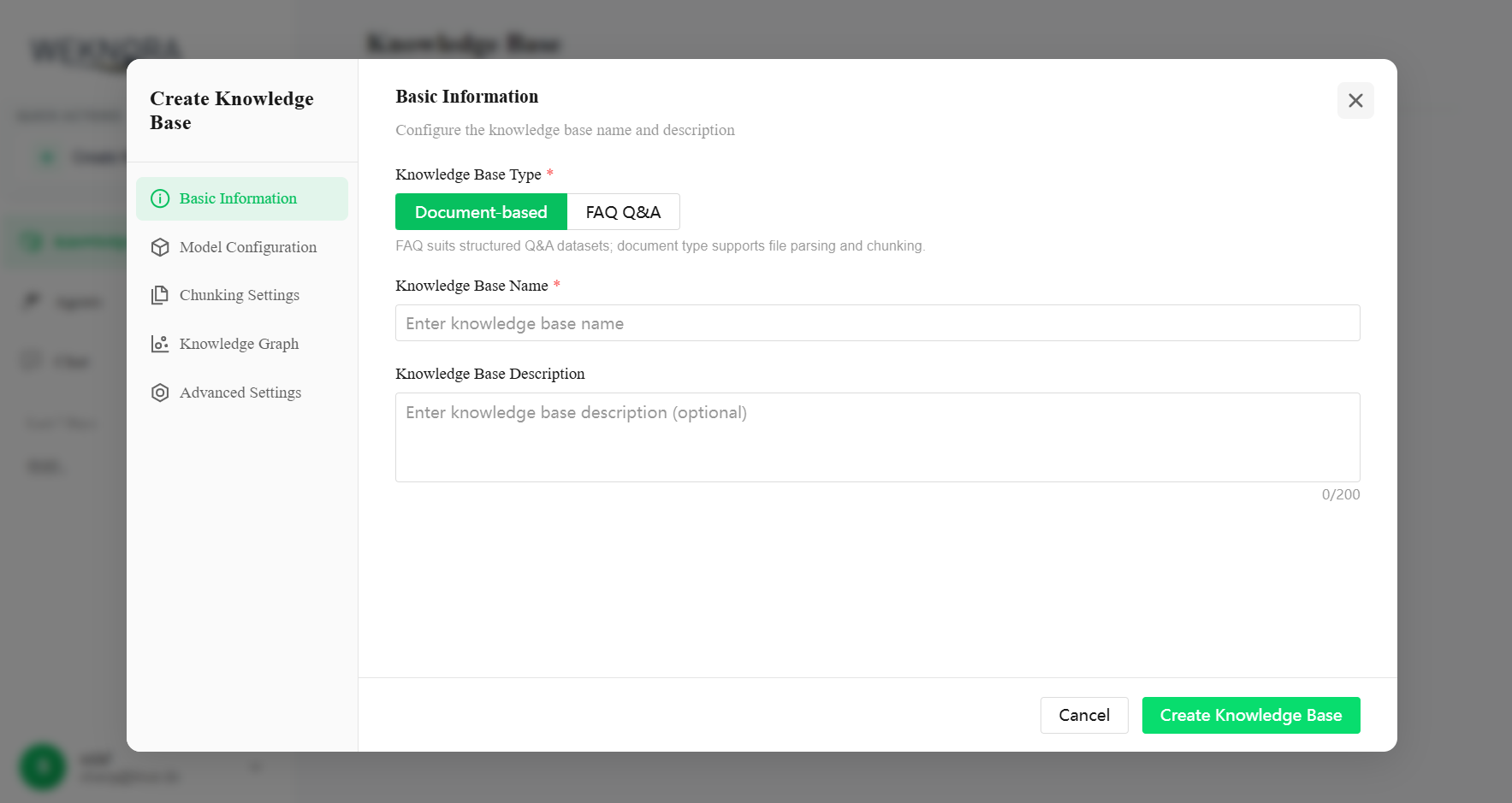Select the Basic Information step
This screenshot has height=803, width=1512.
coord(238,198)
